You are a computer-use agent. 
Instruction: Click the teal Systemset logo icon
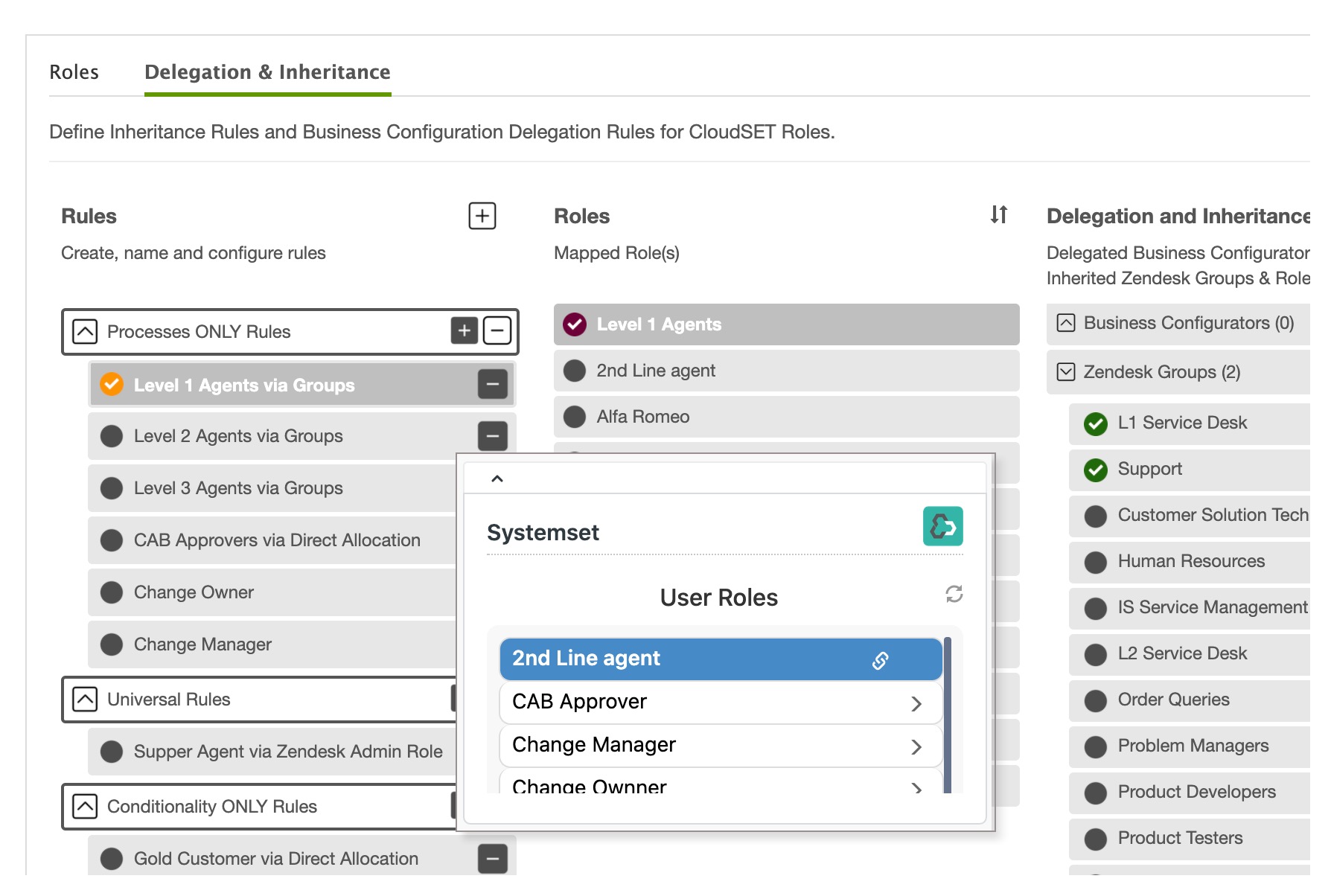(943, 526)
